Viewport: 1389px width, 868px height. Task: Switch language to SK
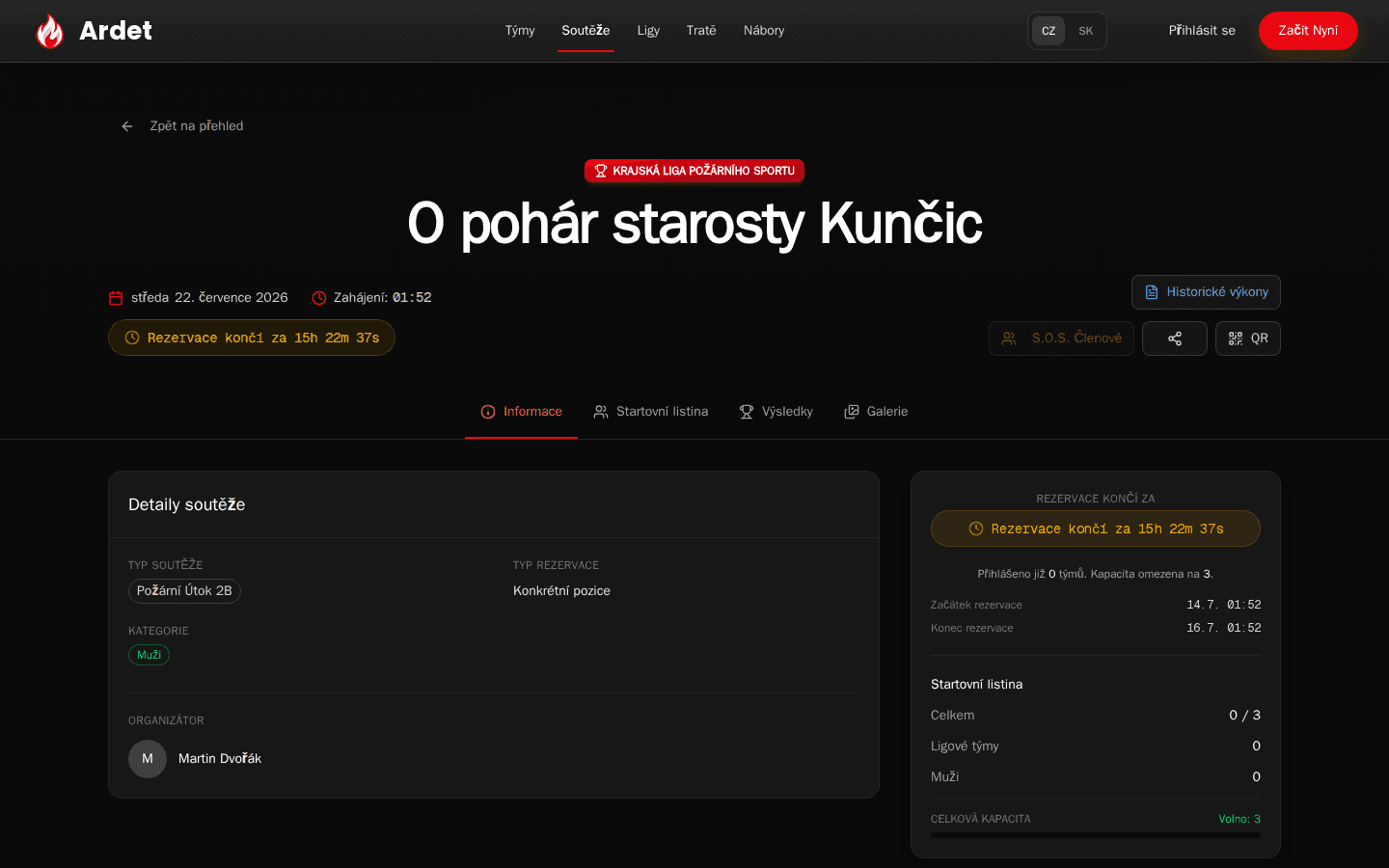(1086, 31)
